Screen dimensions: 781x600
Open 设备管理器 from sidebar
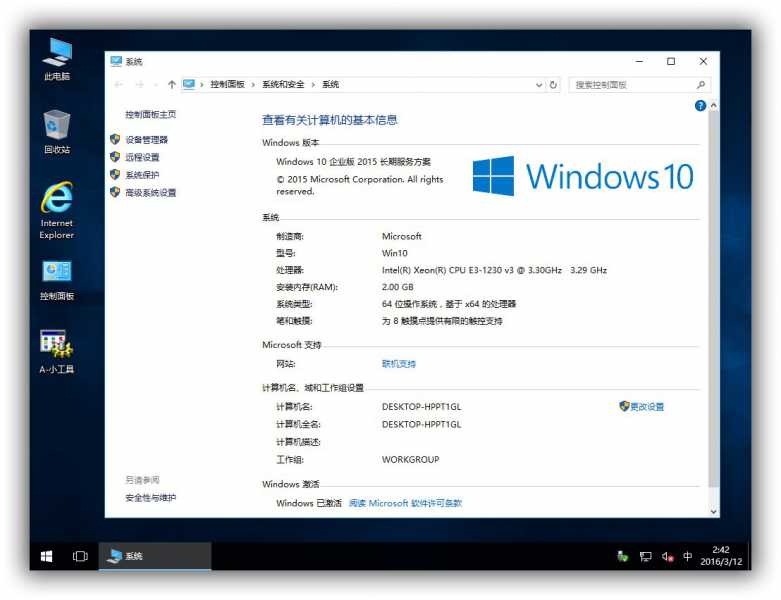pyautogui.click(x=146, y=140)
